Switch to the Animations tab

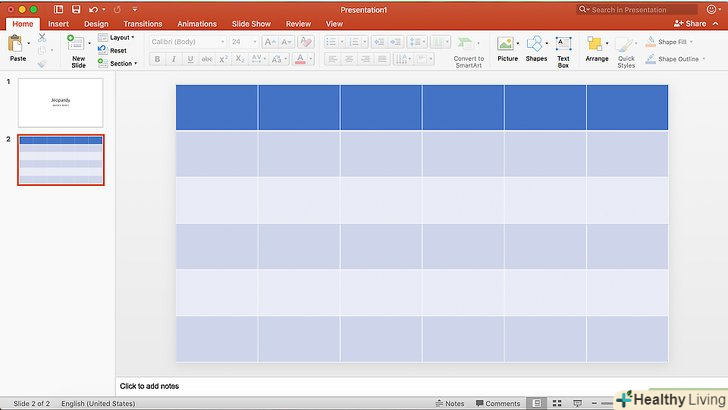[x=197, y=24]
